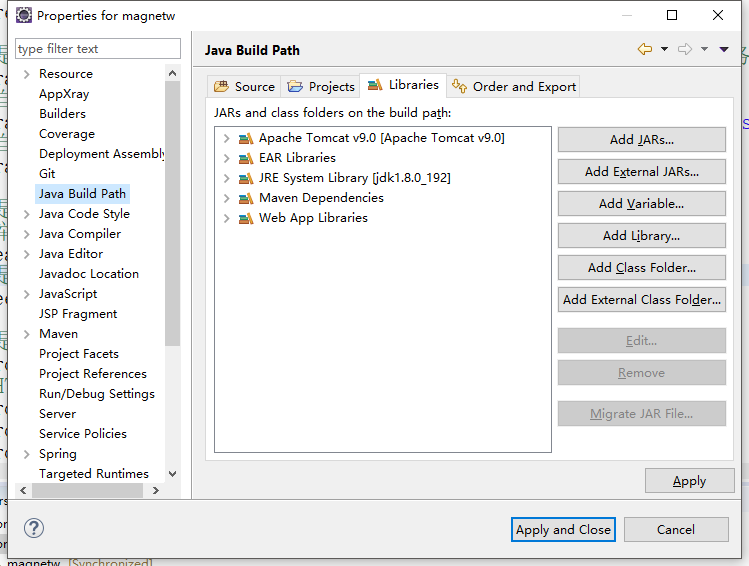Click the Apache Tomcat v9.0 library icon
Viewport: 749px width, 566px height.
click(246, 139)
